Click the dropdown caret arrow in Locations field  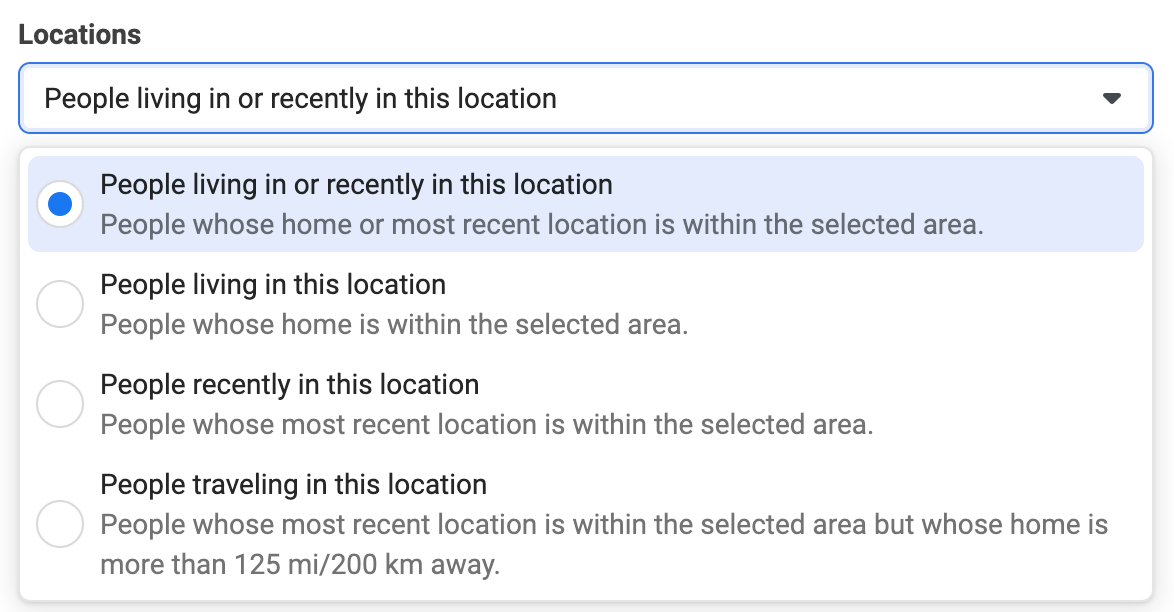(1111, 98)
